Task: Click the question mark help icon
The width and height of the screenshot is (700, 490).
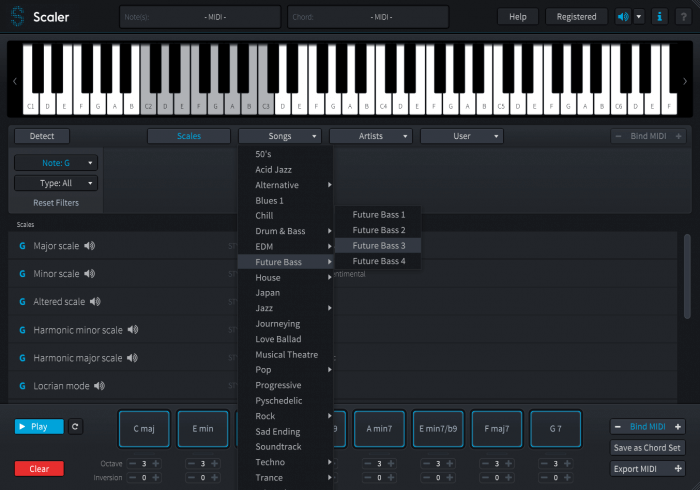Action: tap(684, 17)
